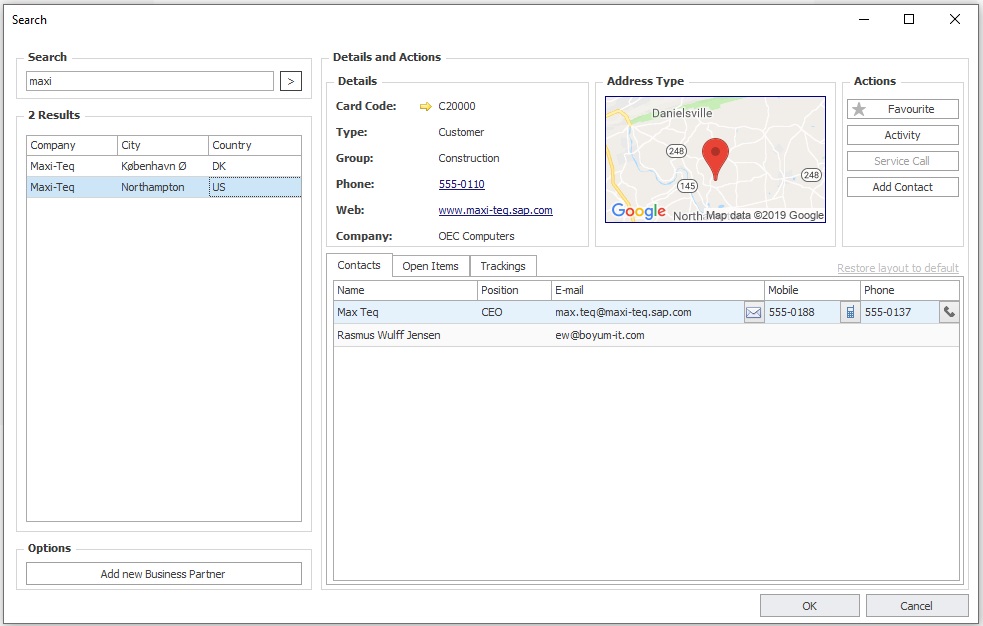
Task: Click card code value C20000
Action: pos(457,107)
